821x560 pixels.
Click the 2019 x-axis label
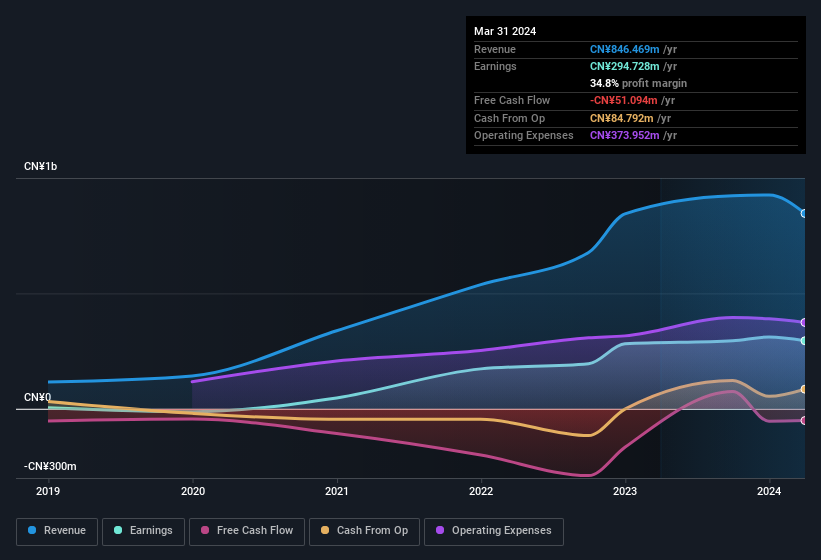[x=48, y=491]
